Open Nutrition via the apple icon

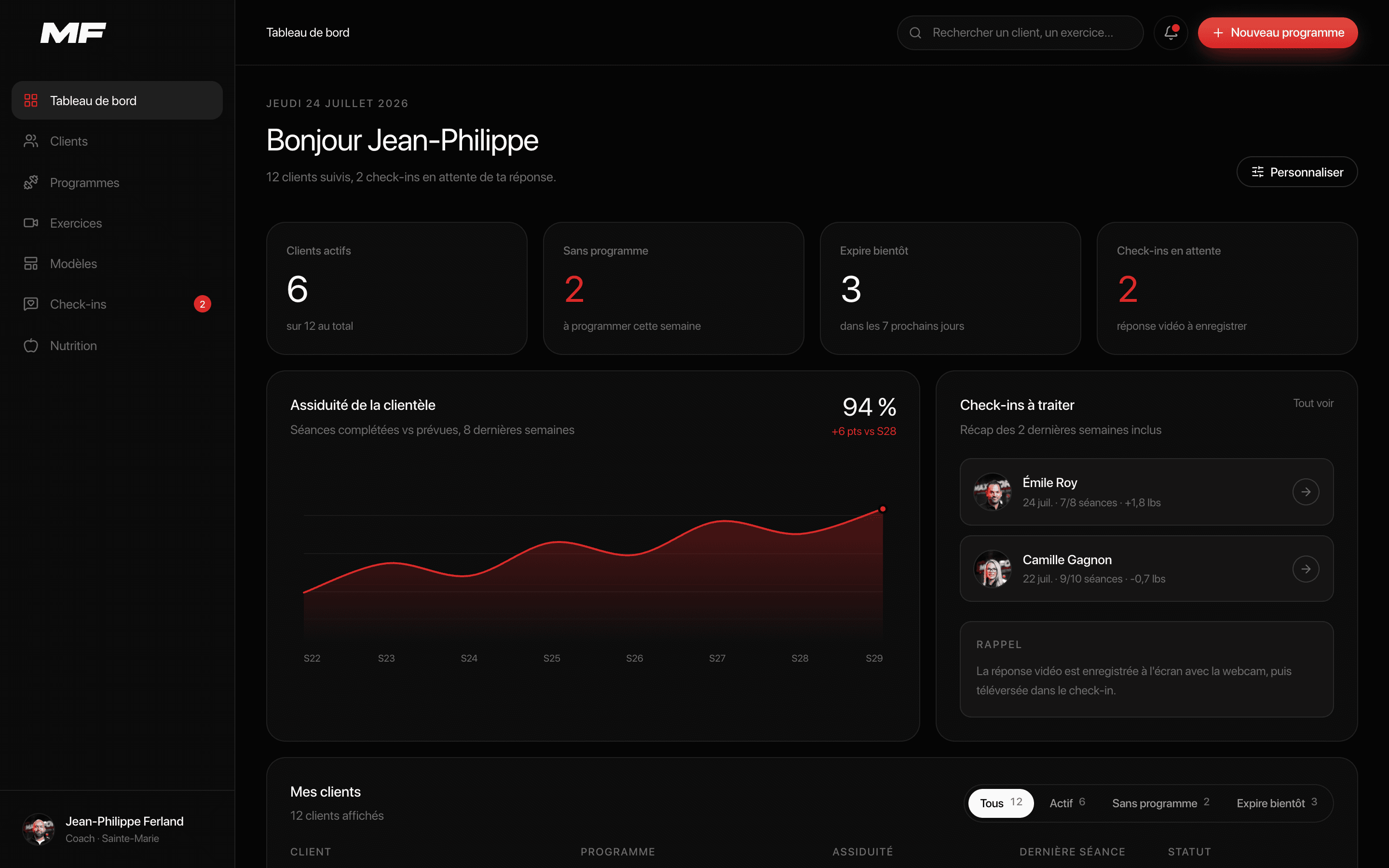[31, 346]
